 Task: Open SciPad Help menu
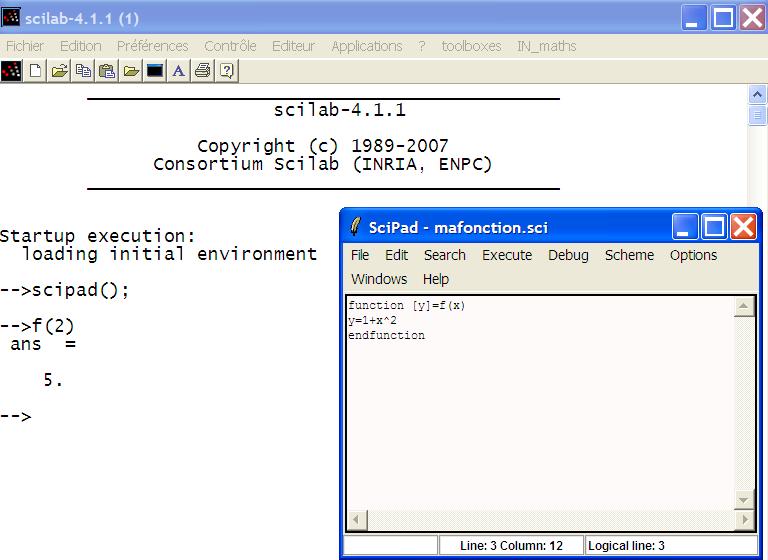[436, 279]
